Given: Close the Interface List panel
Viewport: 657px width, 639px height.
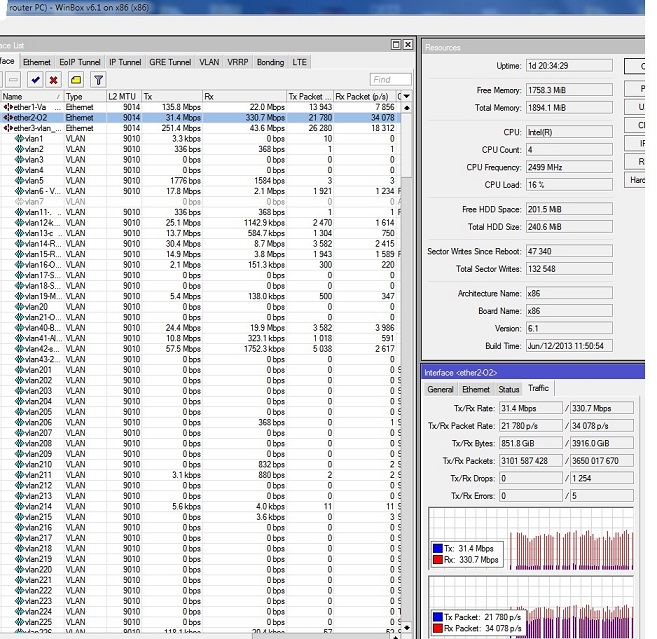Looking at the screenshot, I should (x=408, y=44).
